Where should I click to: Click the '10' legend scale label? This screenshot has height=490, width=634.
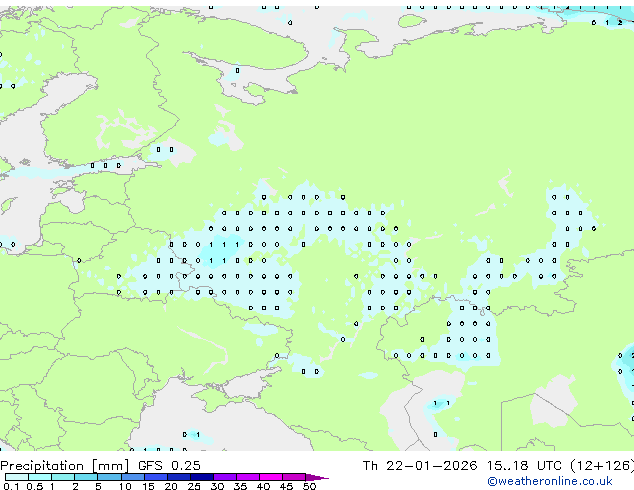tap(125, 486)
